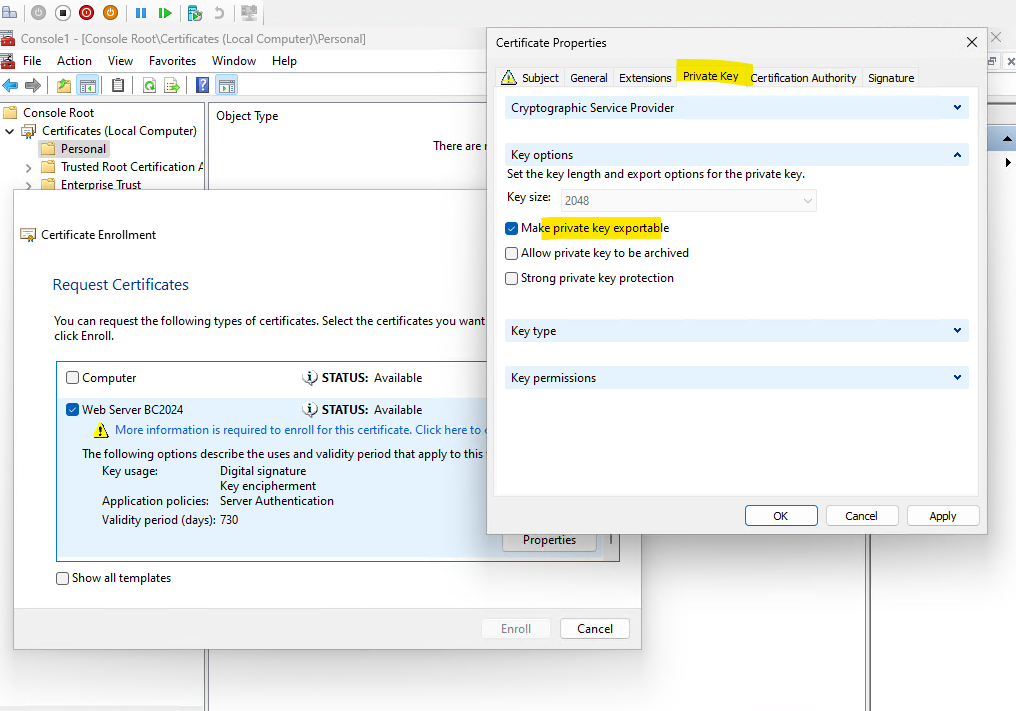This screenshot has height=711, width=1016.
Task: Pause the virtual machine with blue pause icon
Action: pyautogui.click(x=141, y=13)
